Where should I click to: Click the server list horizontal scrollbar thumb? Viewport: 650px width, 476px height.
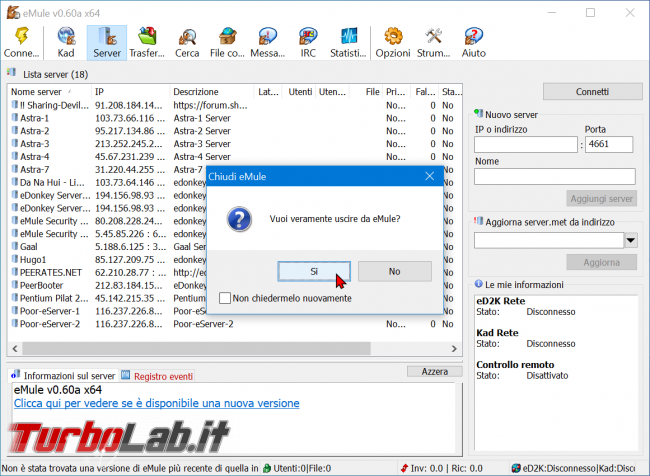coord(196,348)
